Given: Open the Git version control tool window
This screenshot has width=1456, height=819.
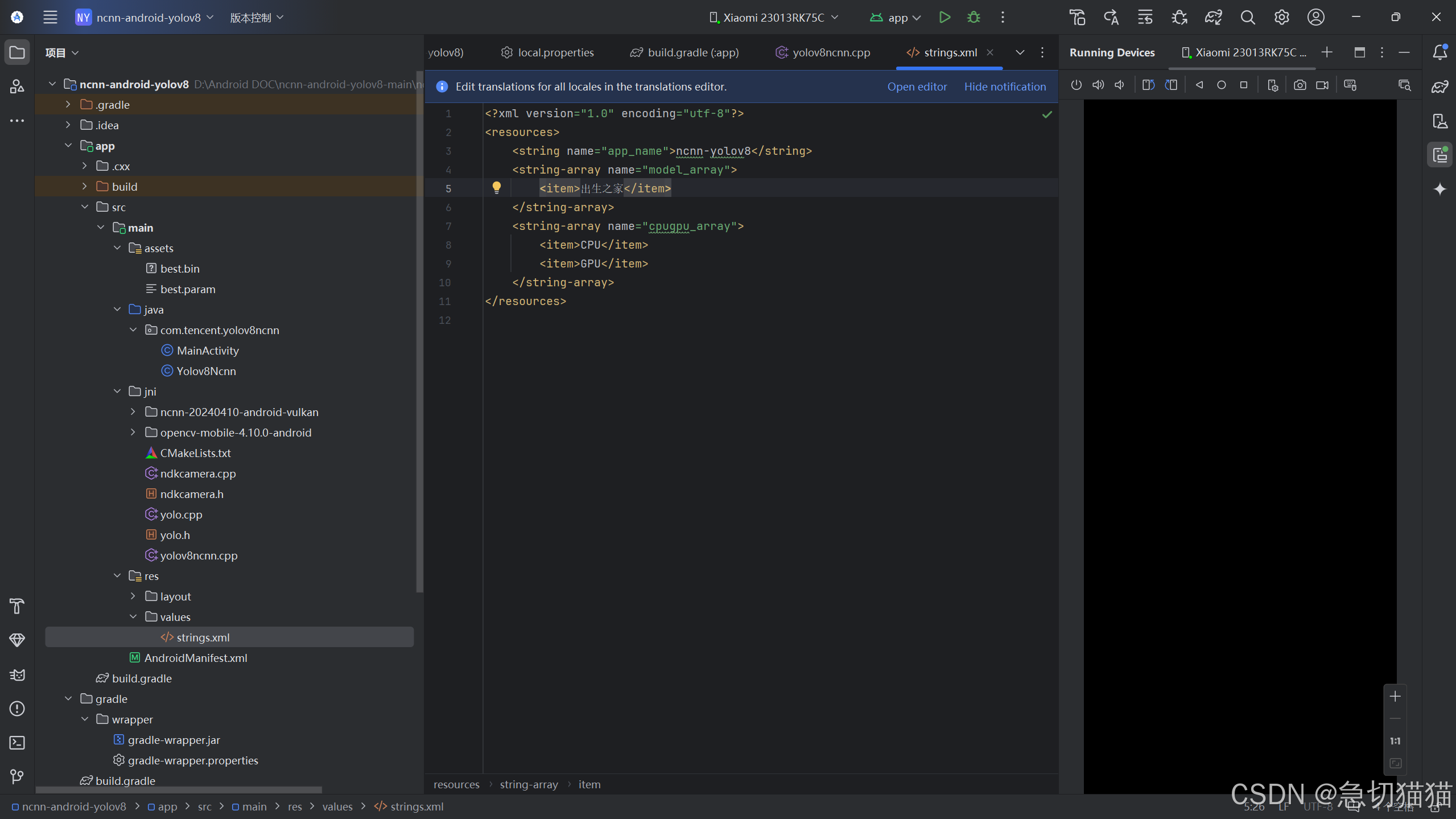Looking at the screenshot, I should (17, 776).
